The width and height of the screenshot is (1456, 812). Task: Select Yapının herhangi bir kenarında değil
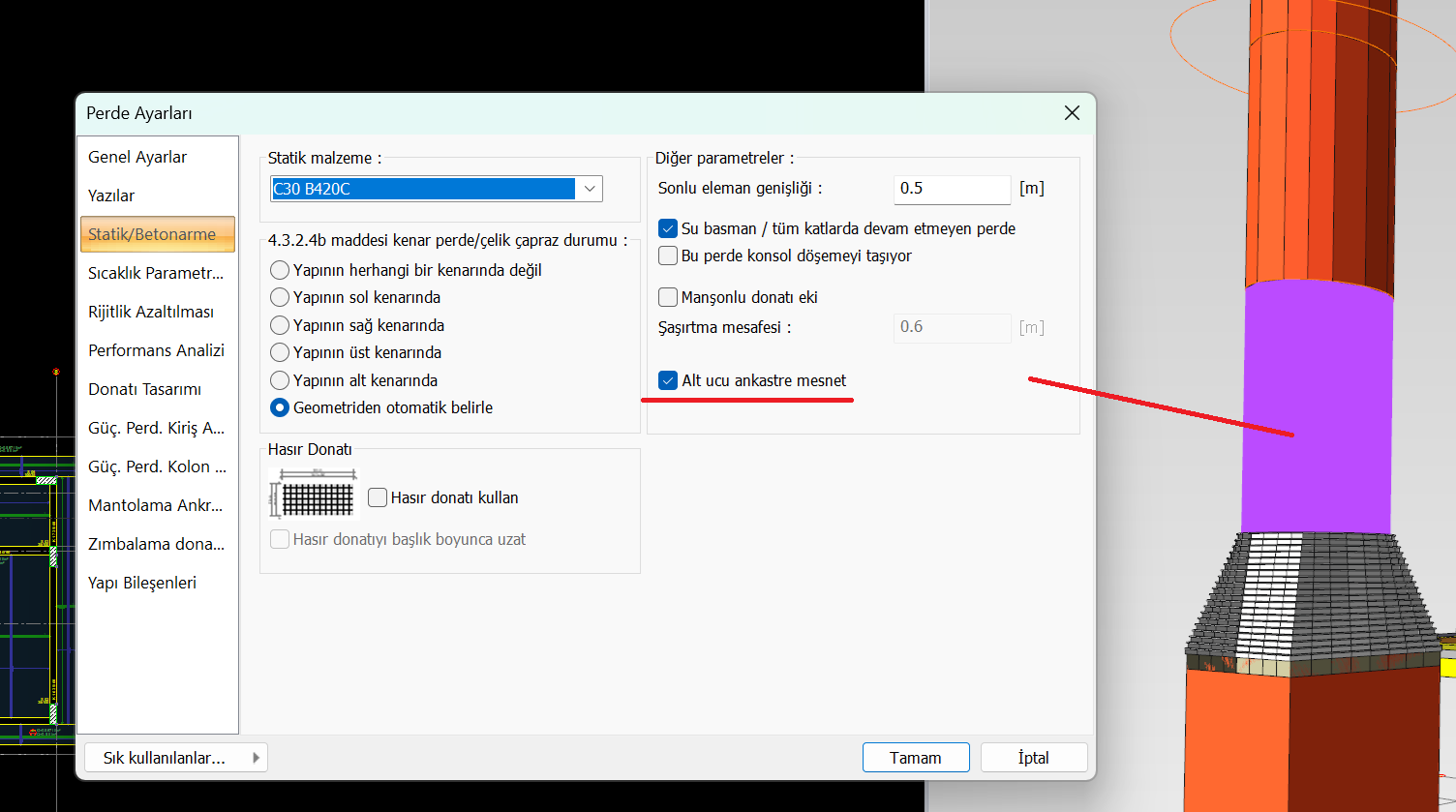coord(281,270)
